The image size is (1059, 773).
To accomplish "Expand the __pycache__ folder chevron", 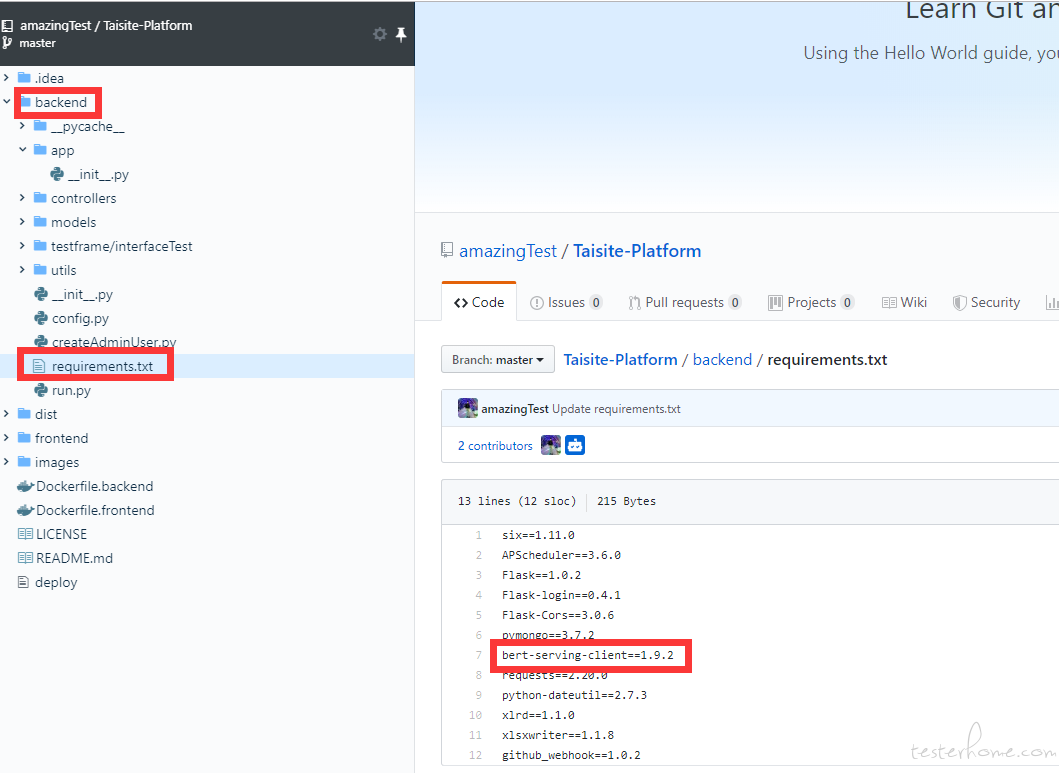I will point(22,126).
